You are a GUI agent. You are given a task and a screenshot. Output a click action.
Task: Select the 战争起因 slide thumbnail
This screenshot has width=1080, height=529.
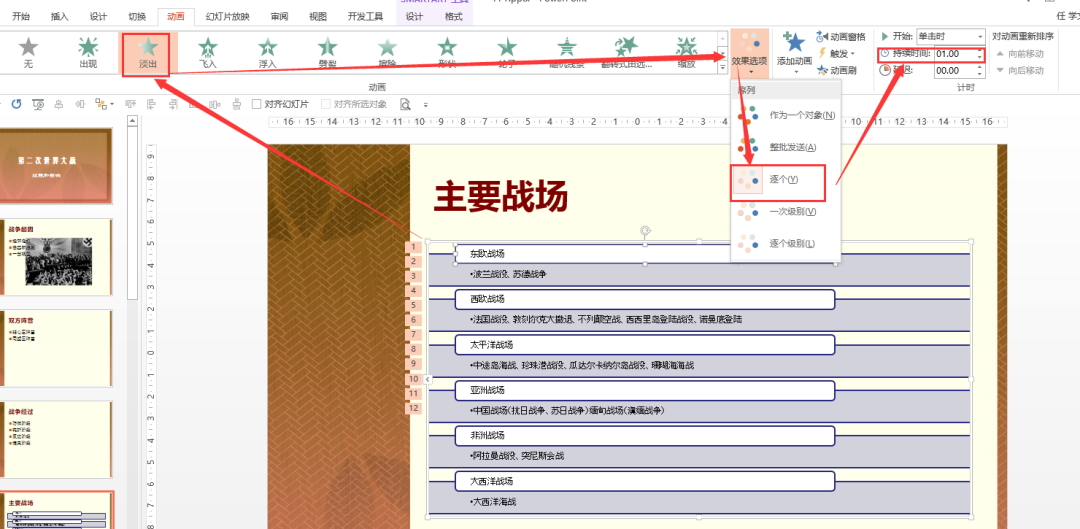56,257
